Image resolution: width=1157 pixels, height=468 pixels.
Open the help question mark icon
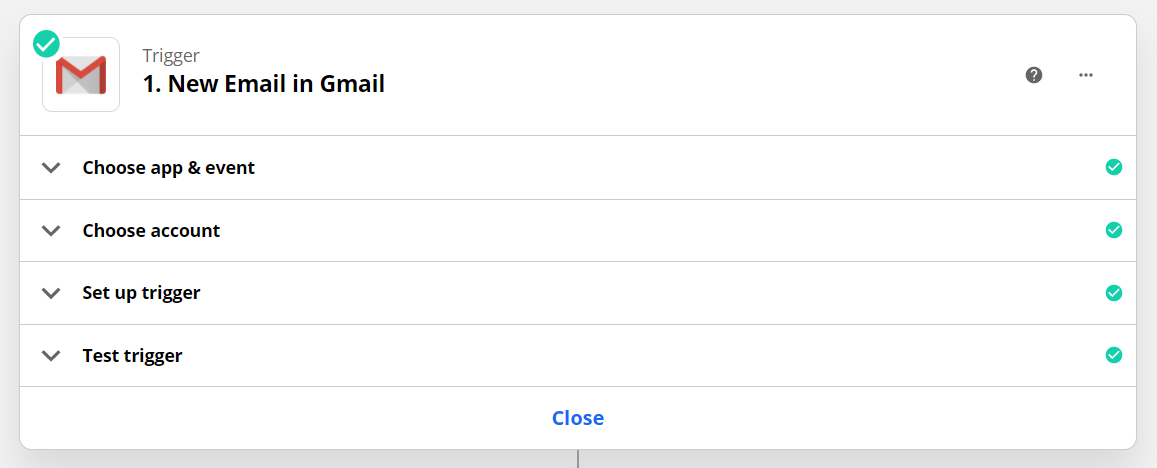[x=1034, y=75]
